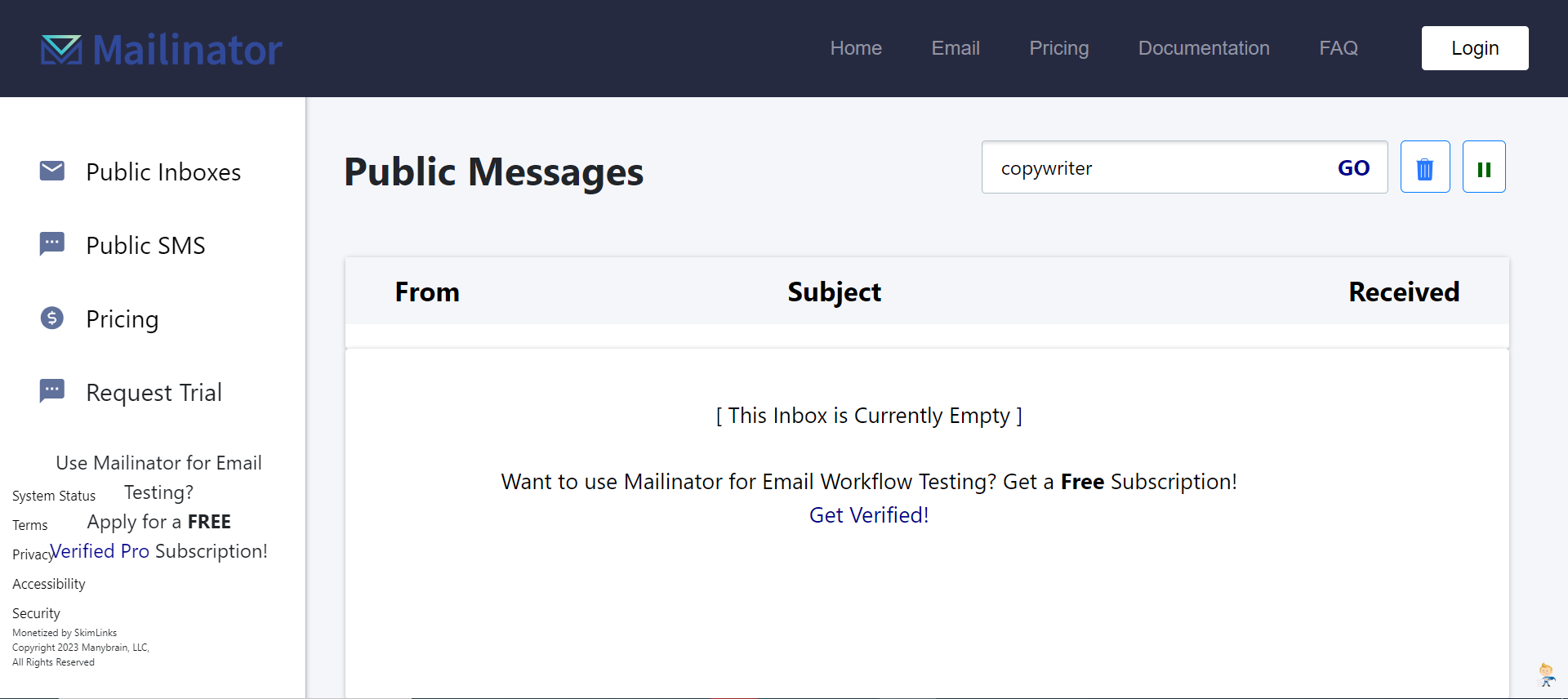
Task: Open Home in the top navigation
Action: click(856, 48)
